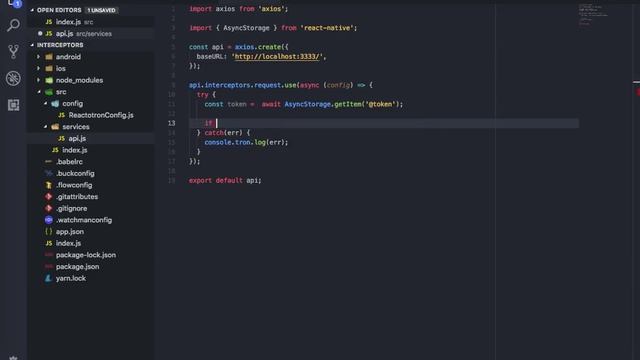Open the .gitattributes file
The image size is (640, 360).
click(77, 196)
